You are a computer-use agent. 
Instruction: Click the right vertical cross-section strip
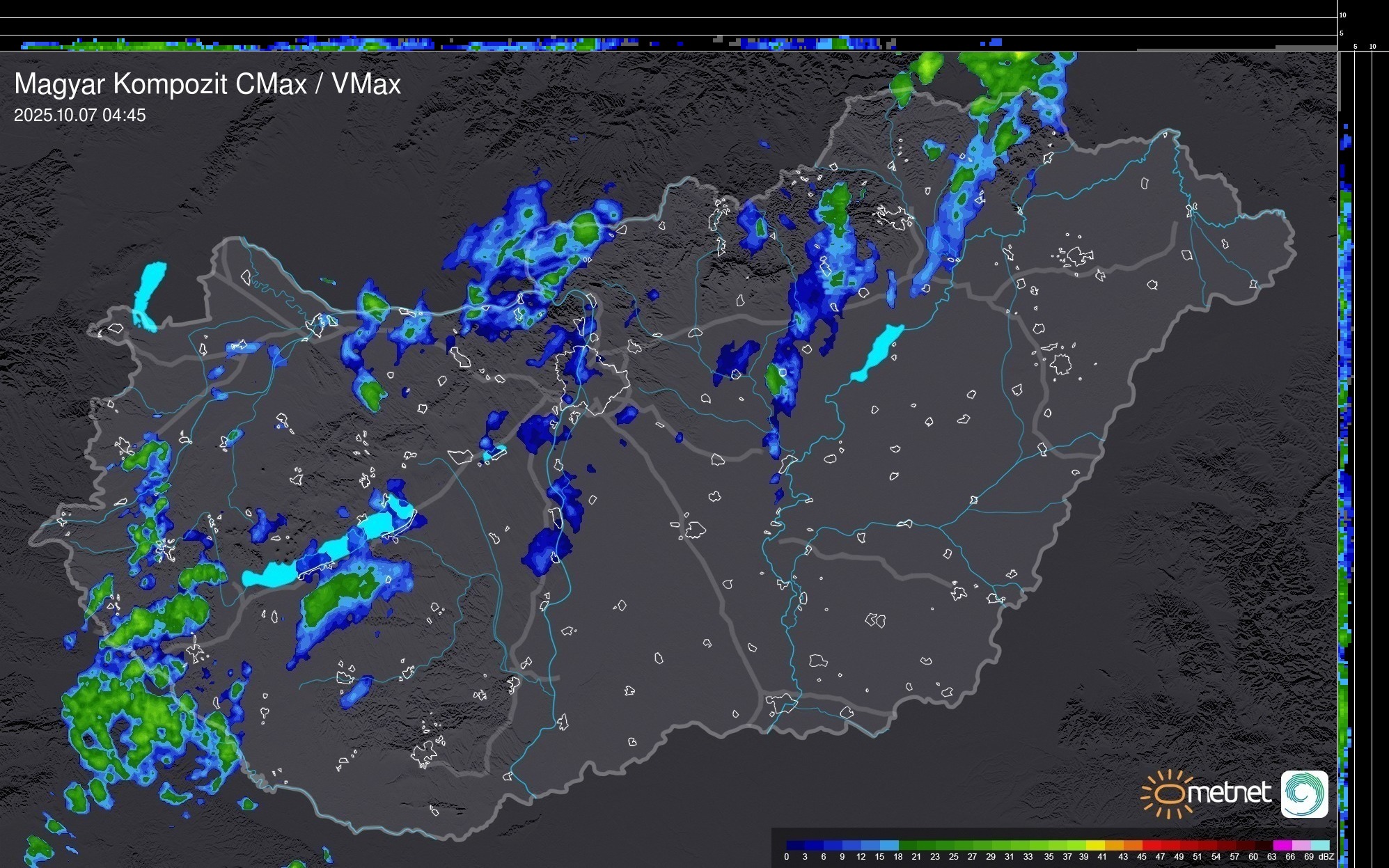pyautogui.click(x=1345, y=459)
